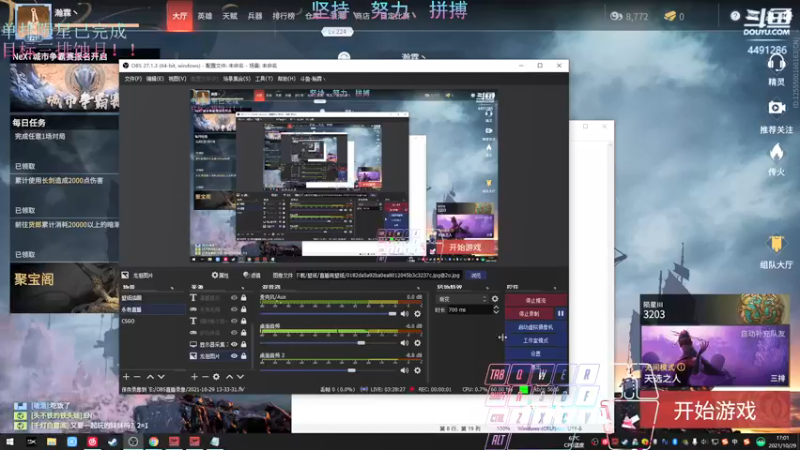Click 启动虚拟摄像机 virtual camera button
Image resolution: width=800 pixels, height=450 pixels.
[x=536, y=327]
